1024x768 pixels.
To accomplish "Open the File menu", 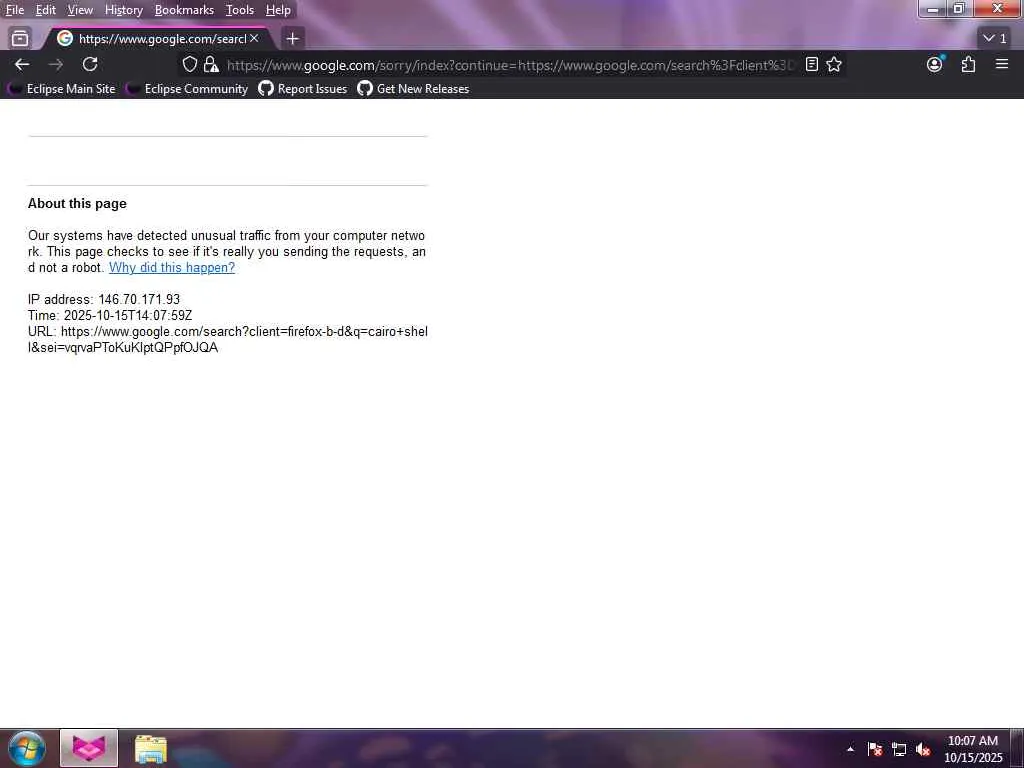I will (x=15, y=10).
